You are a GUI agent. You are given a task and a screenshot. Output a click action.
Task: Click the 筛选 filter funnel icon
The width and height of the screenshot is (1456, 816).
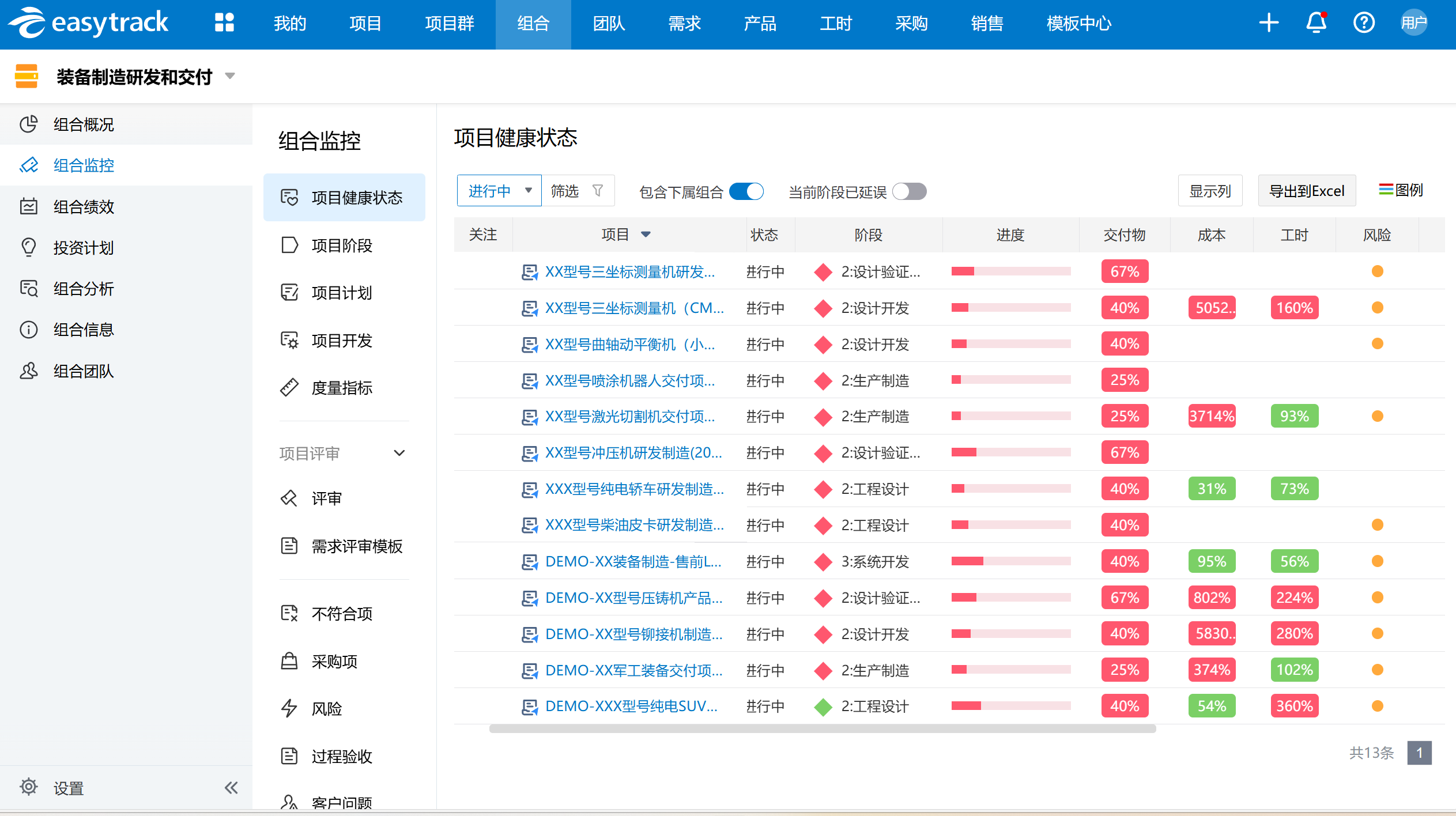[598, 191]
